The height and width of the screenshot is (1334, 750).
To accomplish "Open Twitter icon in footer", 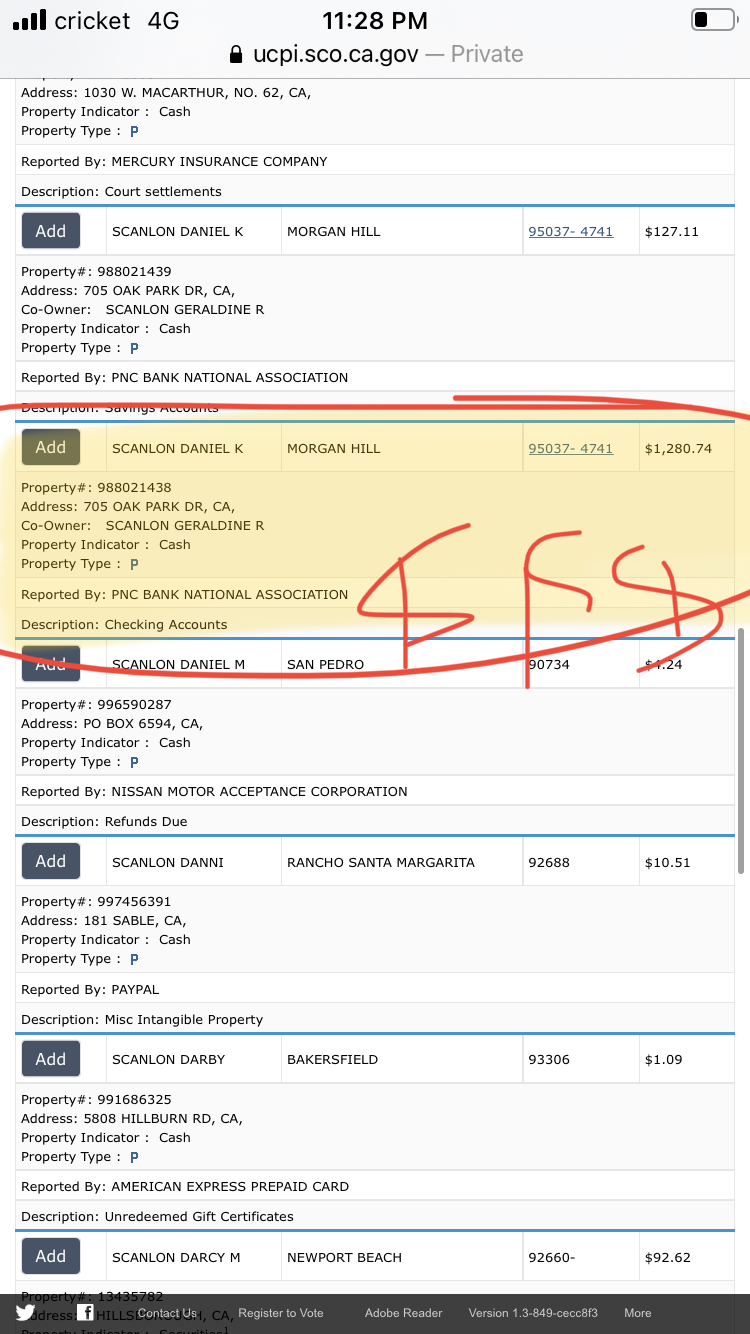I will [x=25, y=1313].
